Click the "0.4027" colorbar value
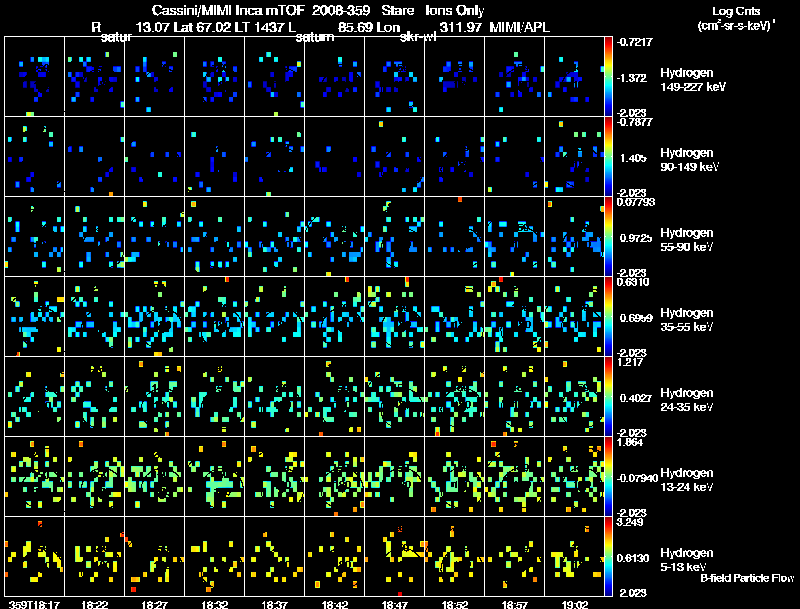The width and height of the screenshot is (800, 609). 636,398
